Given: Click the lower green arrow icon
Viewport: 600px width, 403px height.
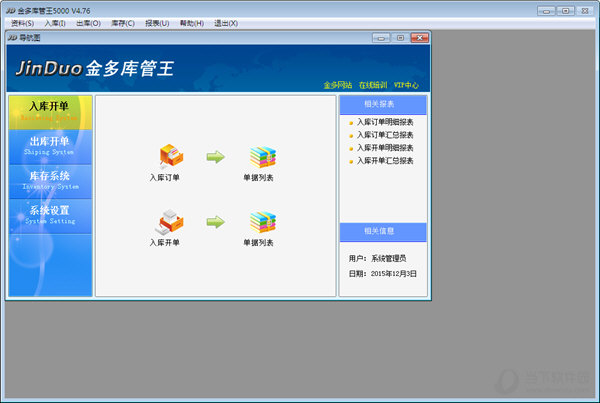Looking at the screenshot, I should click(215, 221).
